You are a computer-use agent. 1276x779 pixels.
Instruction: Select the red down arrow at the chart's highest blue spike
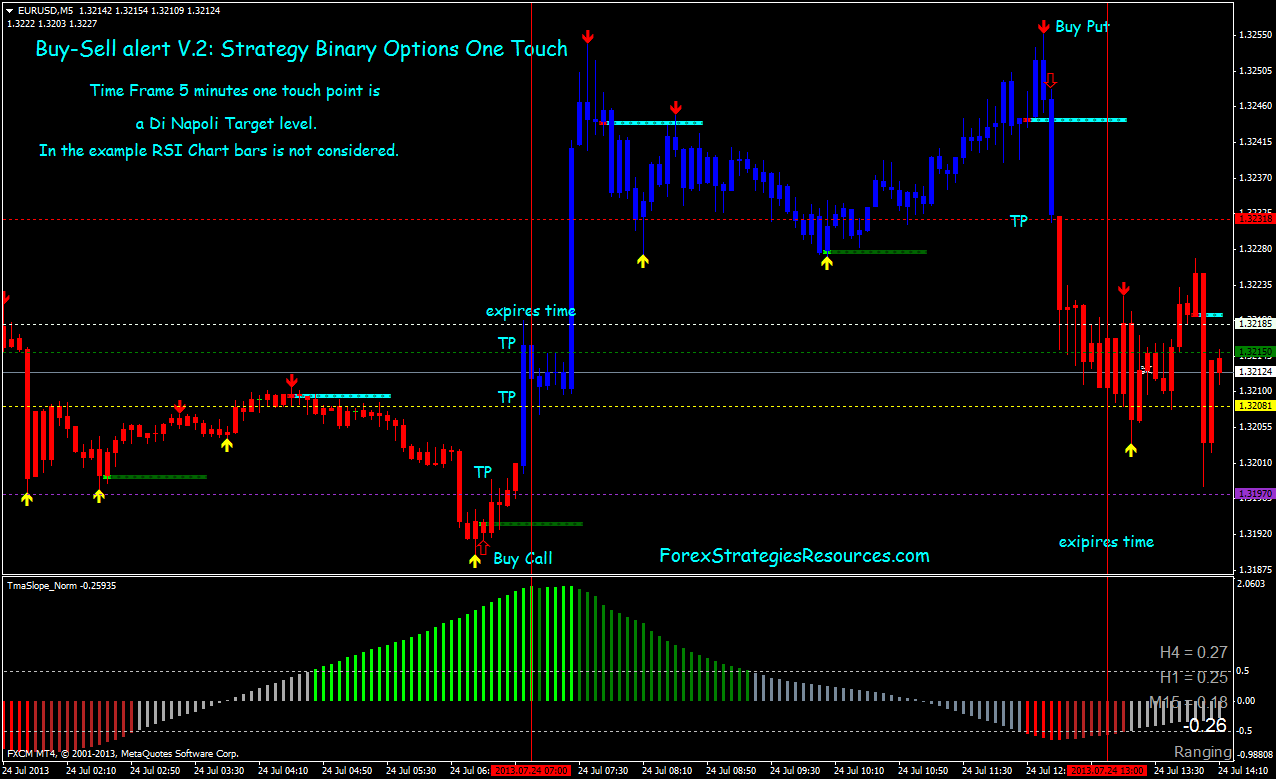click(x=588, y=37)
